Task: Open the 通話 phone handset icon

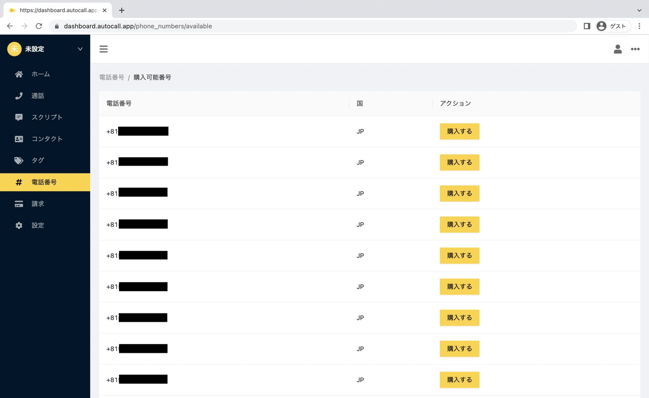Action: (x=19, y=96)
